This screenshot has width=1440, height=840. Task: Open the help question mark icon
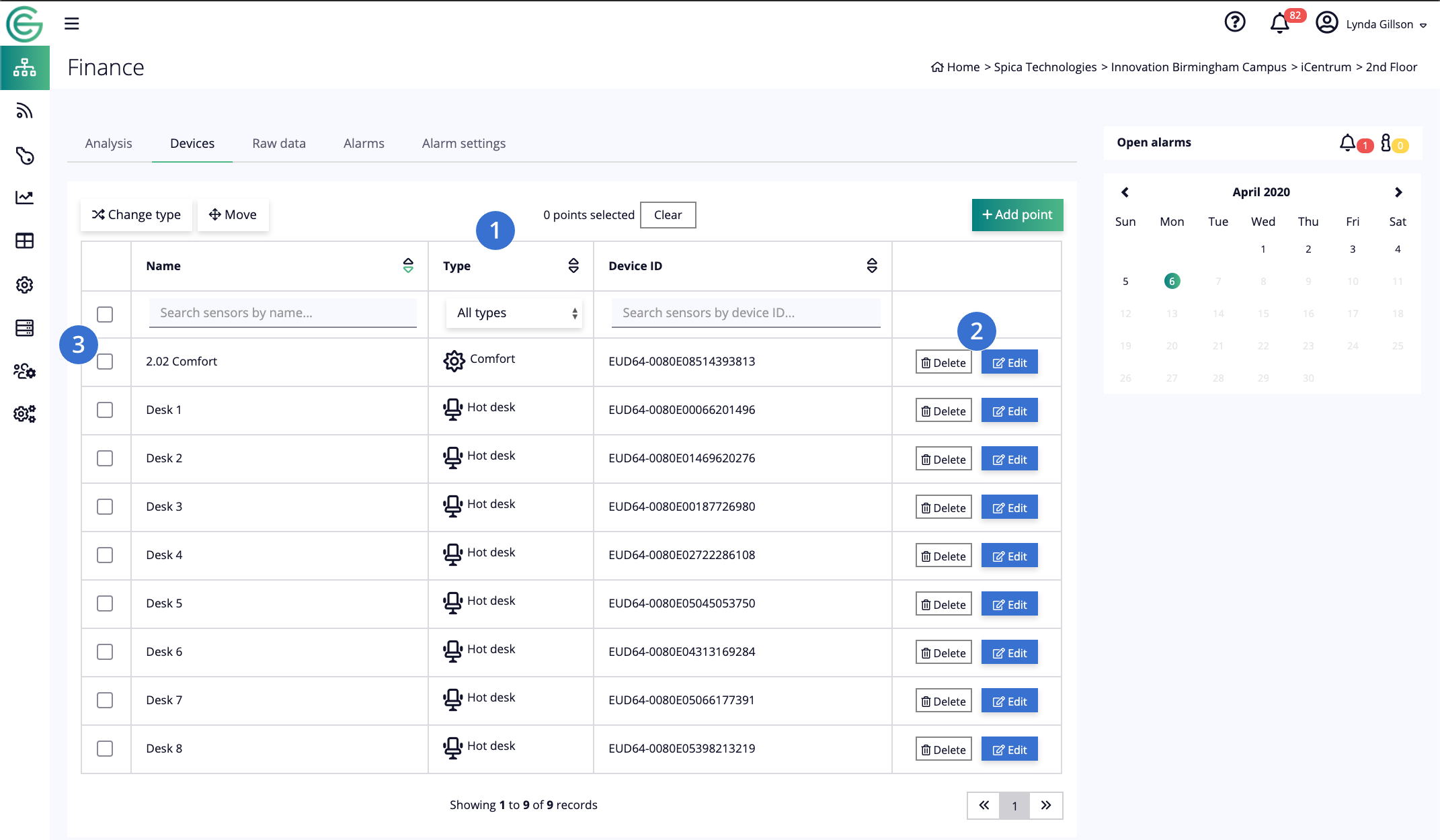coord(1235,23)
